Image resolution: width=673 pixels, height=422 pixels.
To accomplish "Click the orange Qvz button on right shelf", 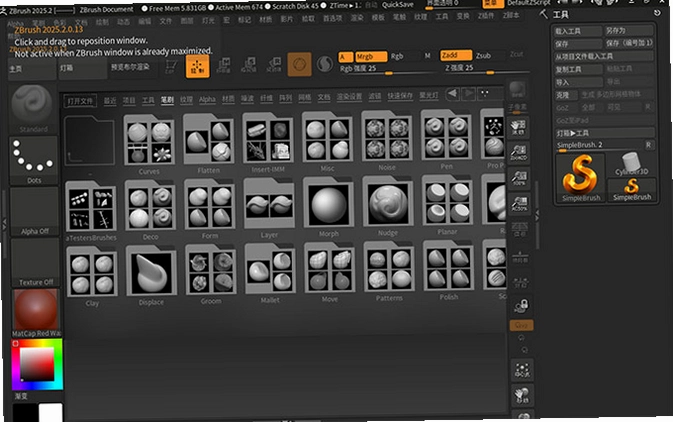I will 521,325.
